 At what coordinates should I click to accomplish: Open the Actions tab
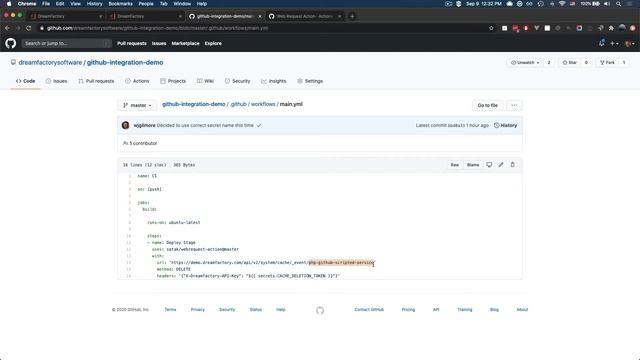click(x=137, y=81)
